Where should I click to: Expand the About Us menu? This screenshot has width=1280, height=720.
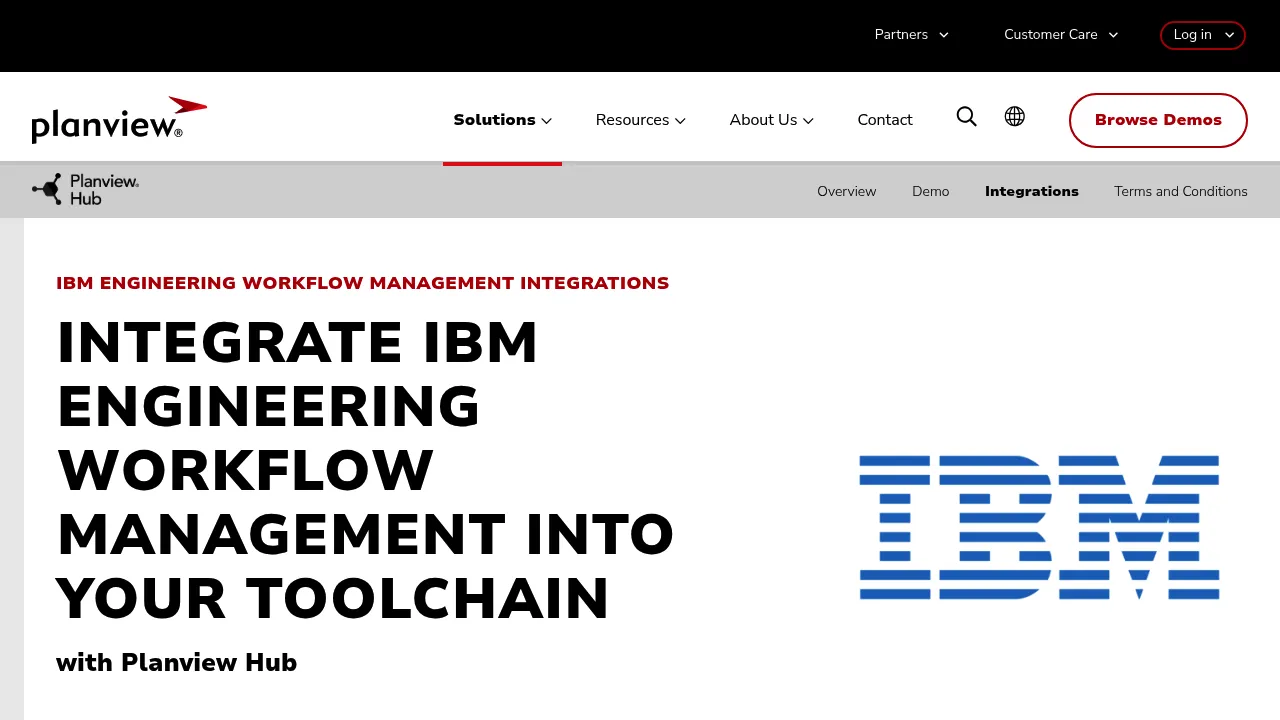(772, 120)
